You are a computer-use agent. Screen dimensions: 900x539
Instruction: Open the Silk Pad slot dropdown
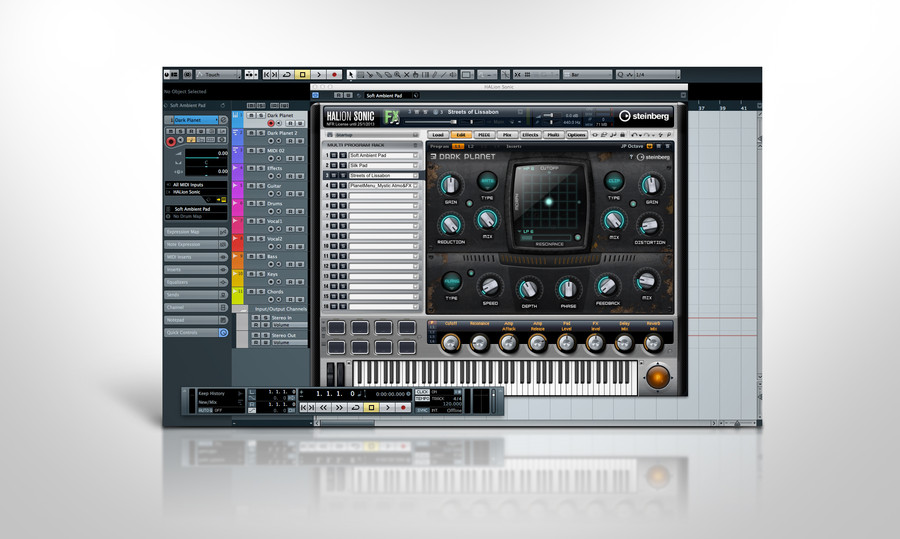(415, 165)
